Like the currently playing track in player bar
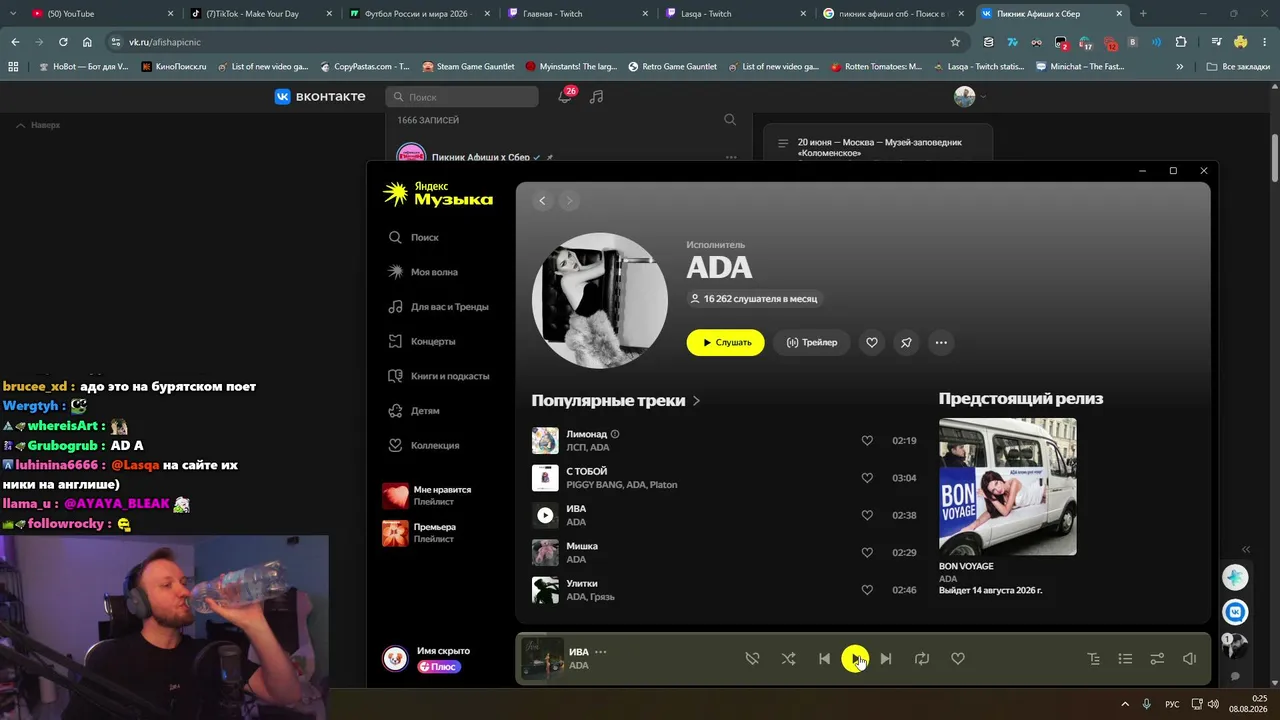 point(958,659)
